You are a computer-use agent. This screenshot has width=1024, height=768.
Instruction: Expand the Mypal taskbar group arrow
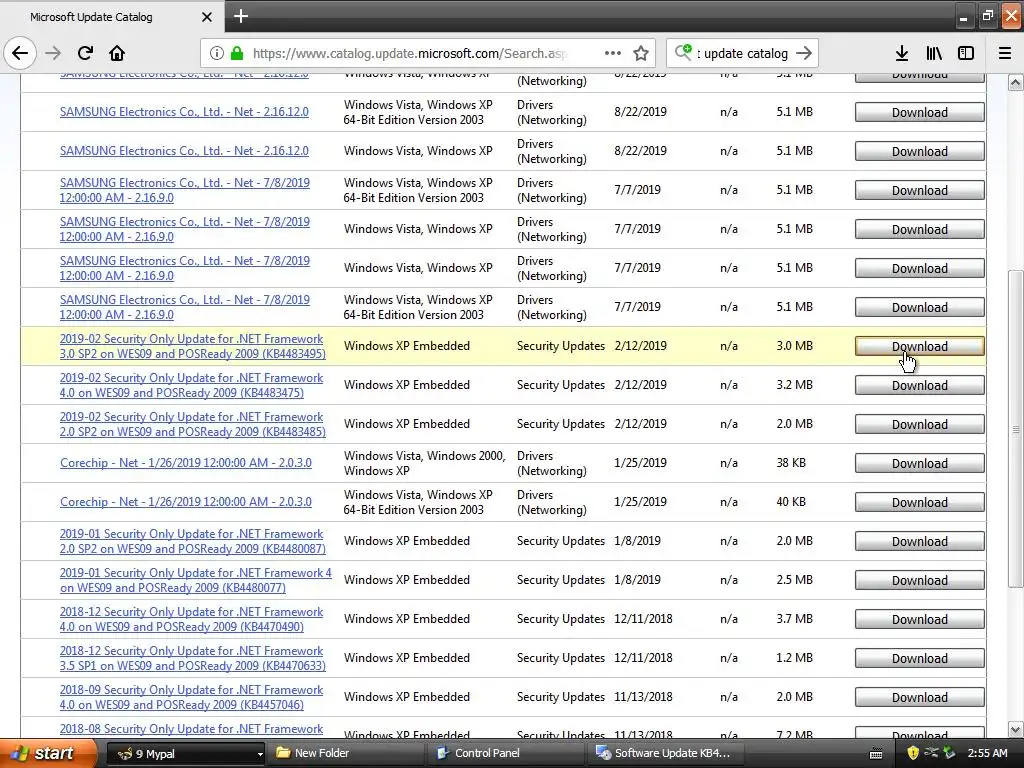pyautogui.click(x=259, y=754)
